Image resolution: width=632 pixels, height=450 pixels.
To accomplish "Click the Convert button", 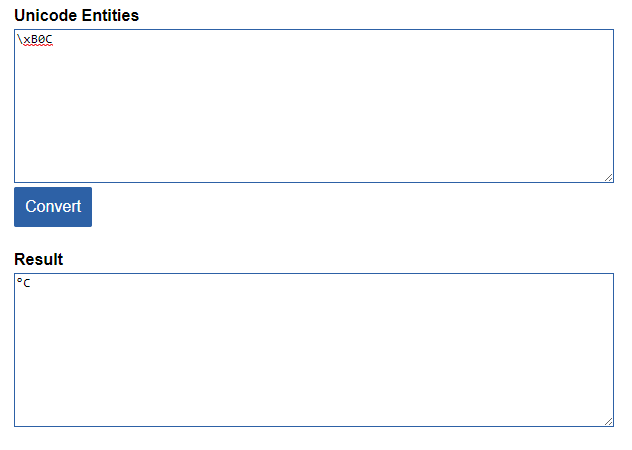I will click(53, 207).
